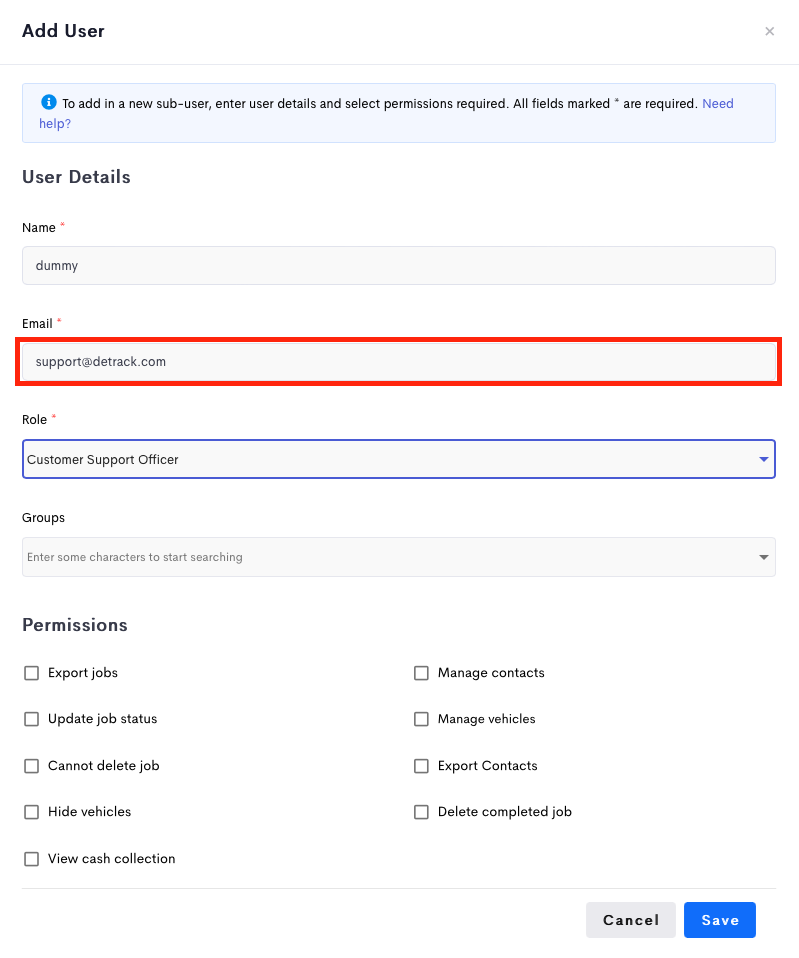
Task: Check Update job status permission
Action: point(31,719)
